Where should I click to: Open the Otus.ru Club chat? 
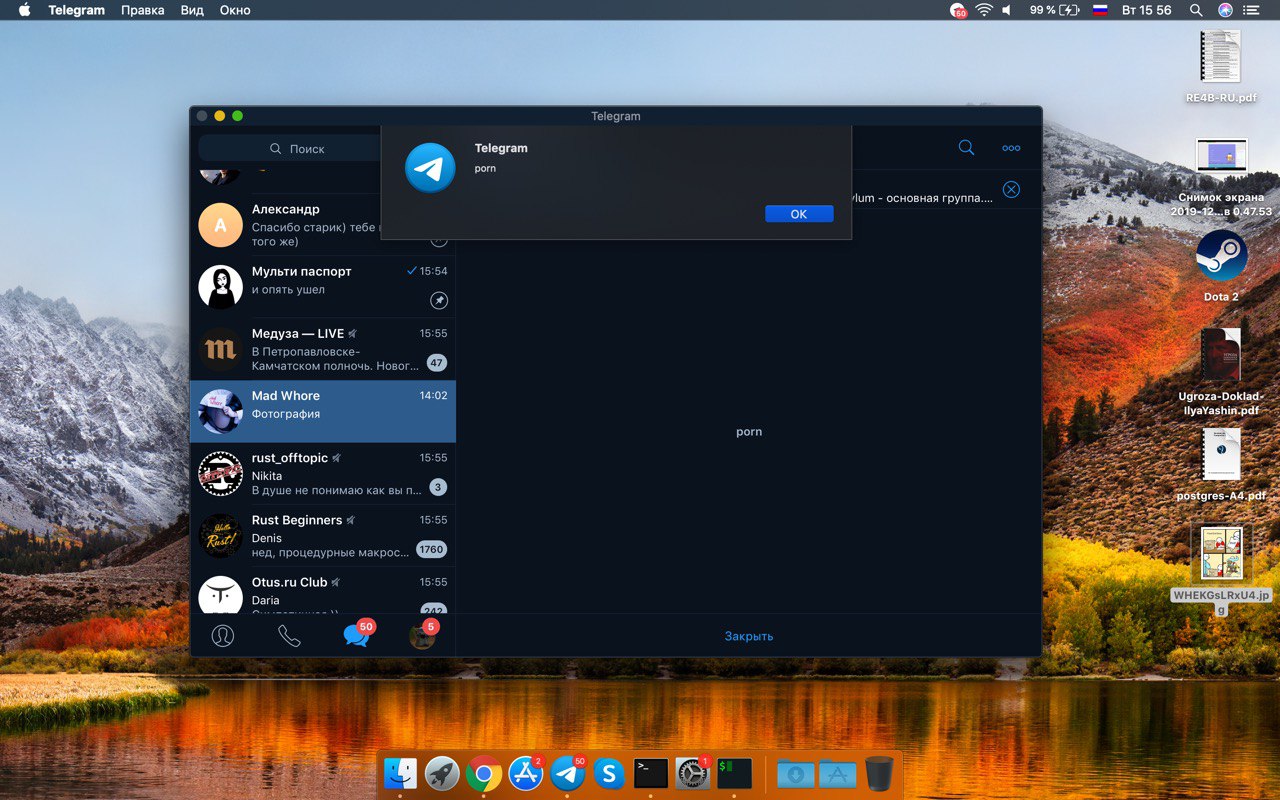coord(323,591)
